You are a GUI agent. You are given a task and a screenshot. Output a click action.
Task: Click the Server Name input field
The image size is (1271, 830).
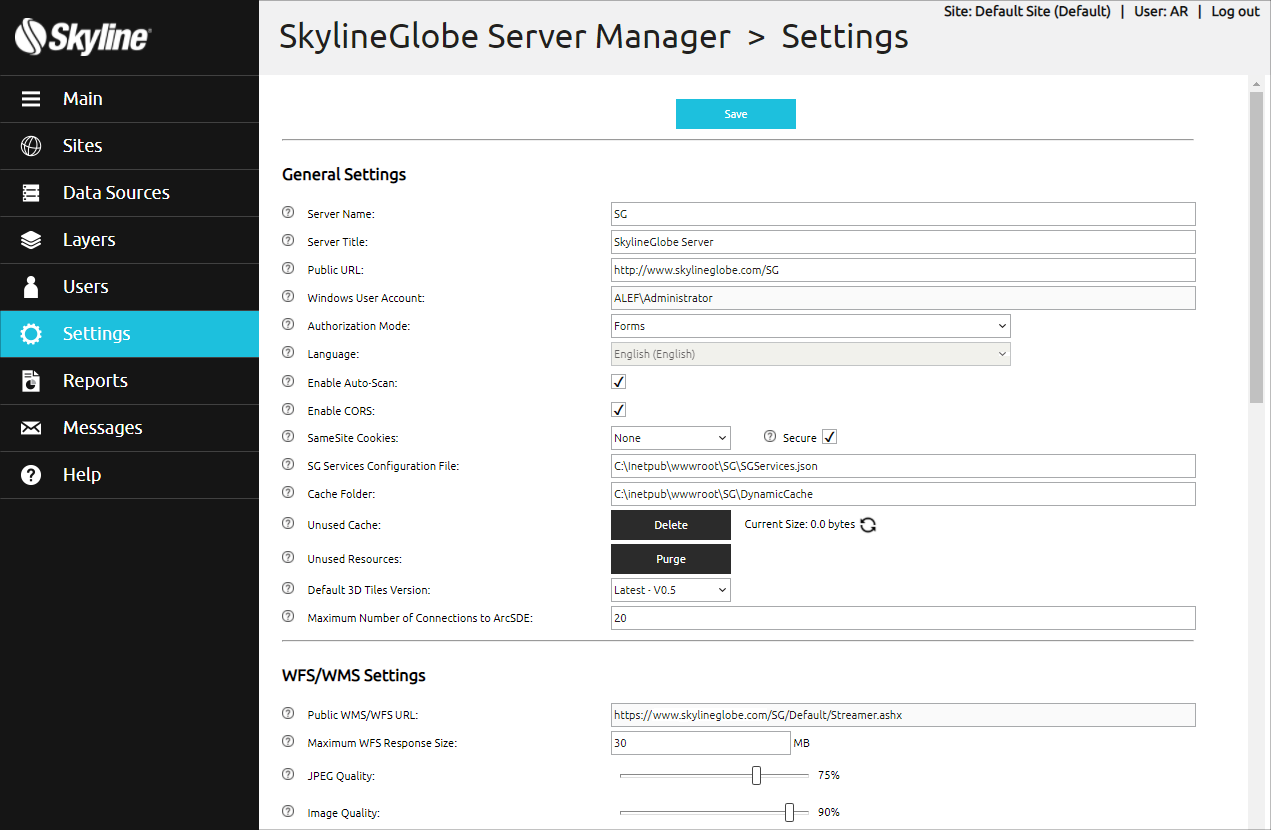(903, 214)
